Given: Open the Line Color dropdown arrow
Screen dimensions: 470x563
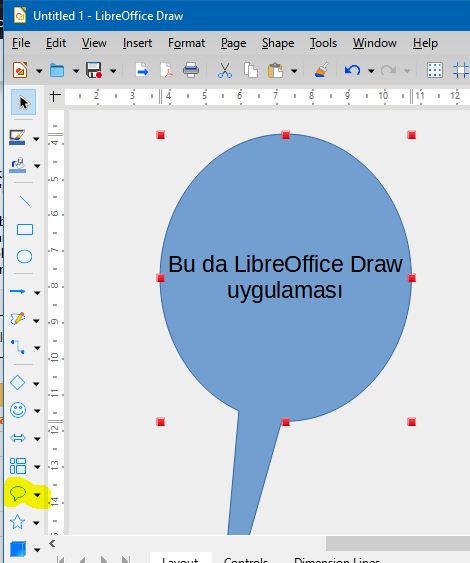Looking at the screenshot, I should click(36, 139).
